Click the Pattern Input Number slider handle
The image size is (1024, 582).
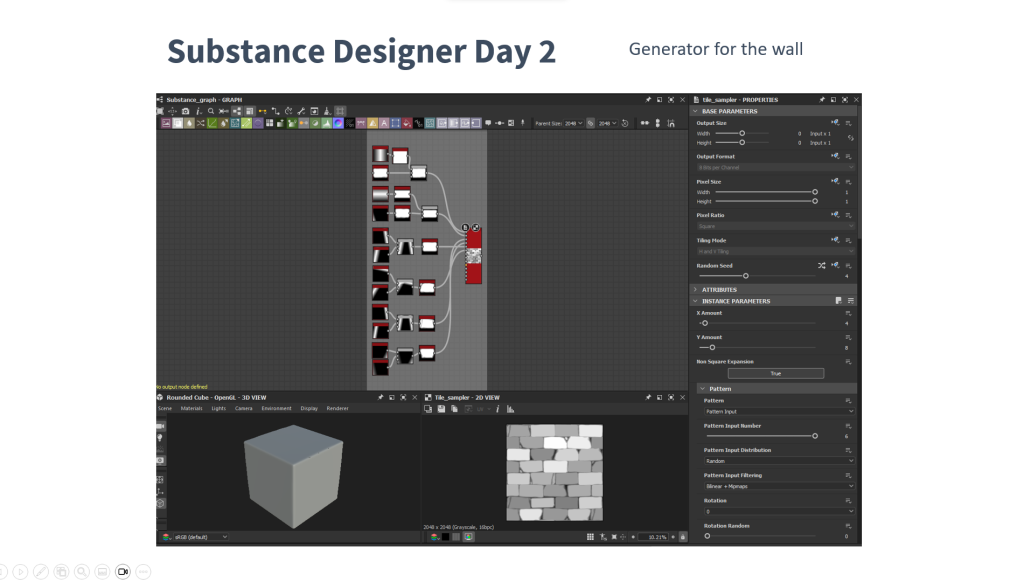tap(815, 436)
